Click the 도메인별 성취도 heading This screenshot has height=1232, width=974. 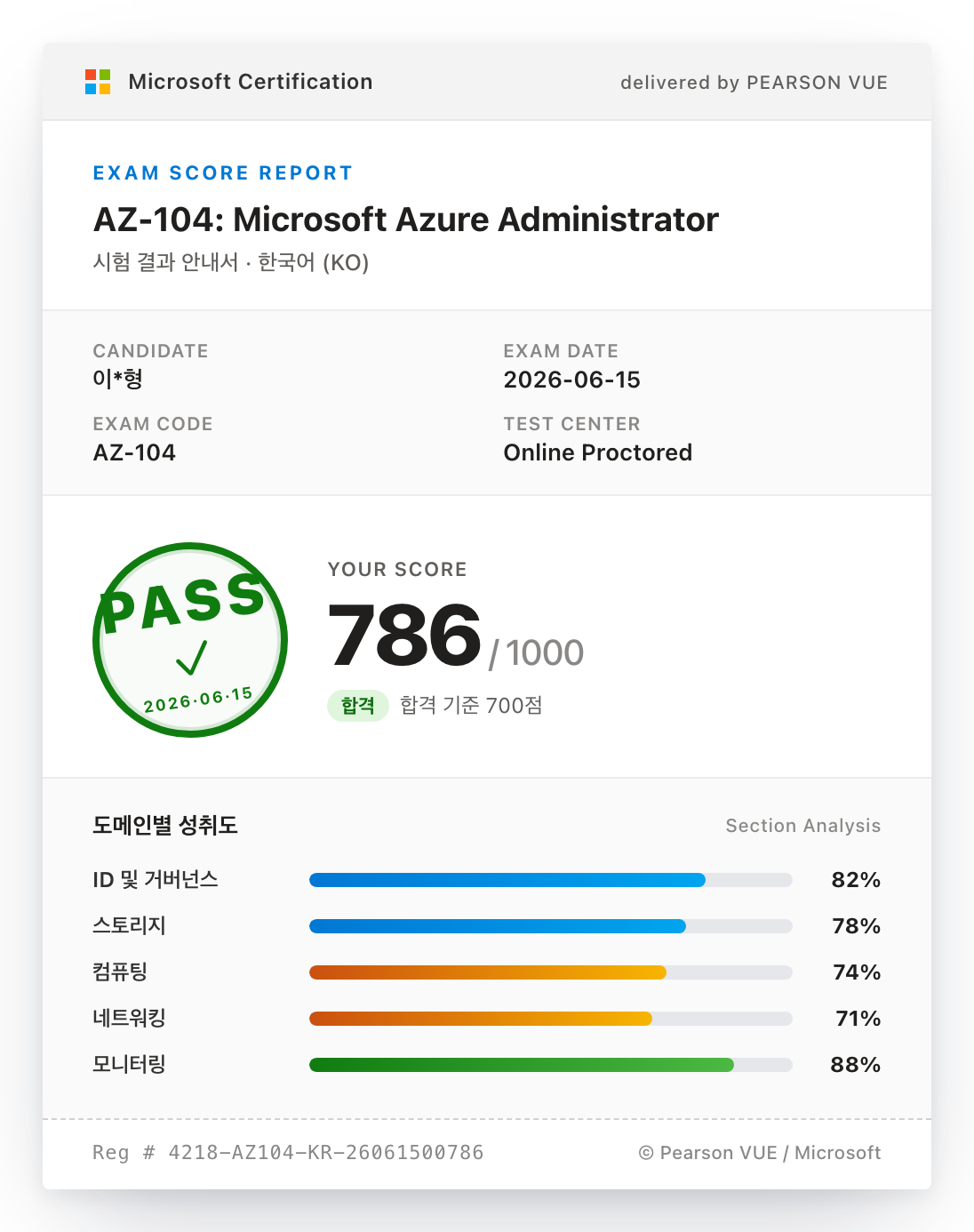(x=165, y=825)
